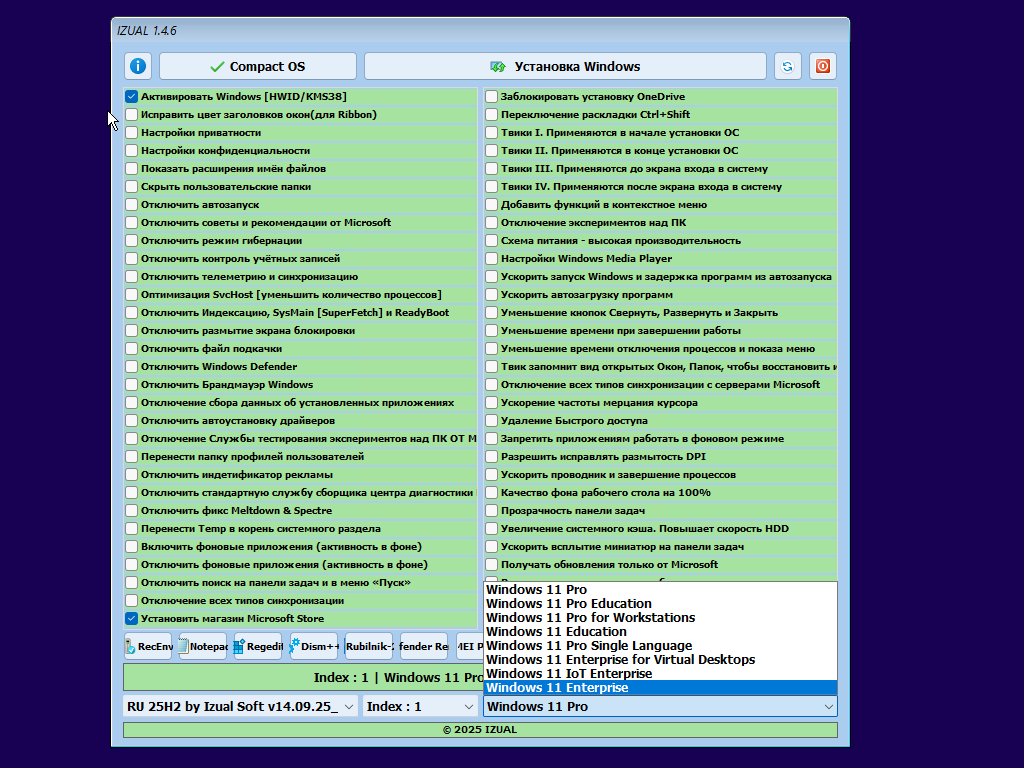The height and width of the screenshot is (768, 1024).
Task: Tick Настройки Windows Media Player
Action: [492, 259]
